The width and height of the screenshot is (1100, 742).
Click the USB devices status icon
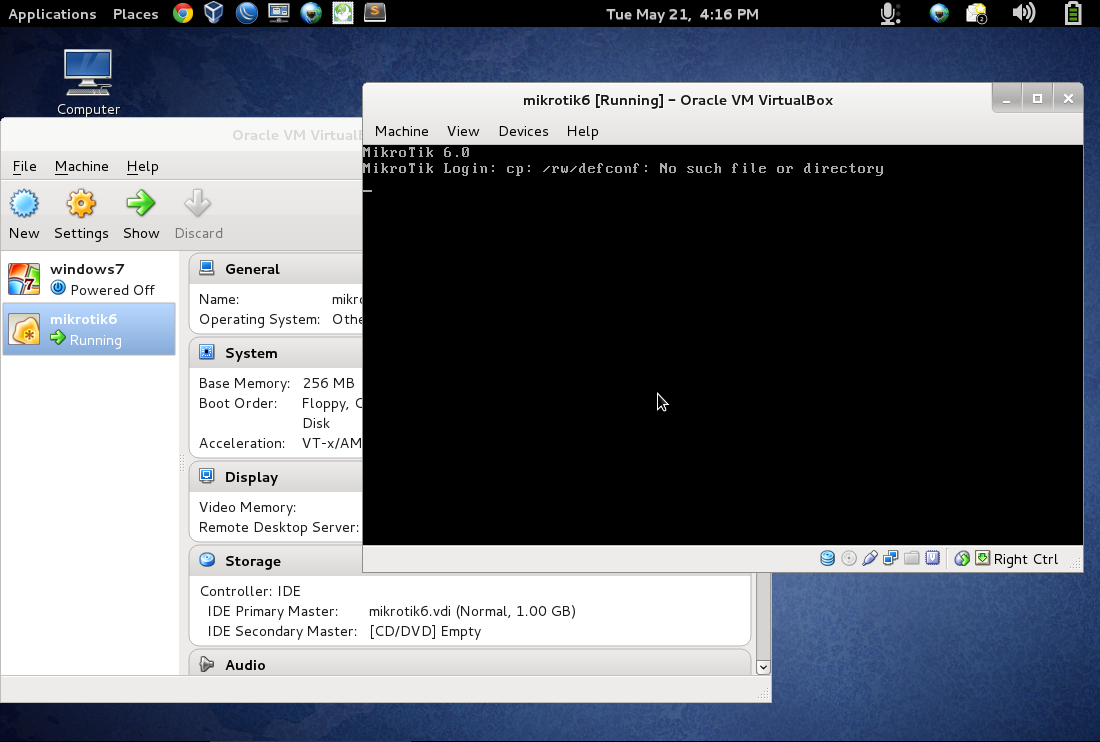coord(870,558)
